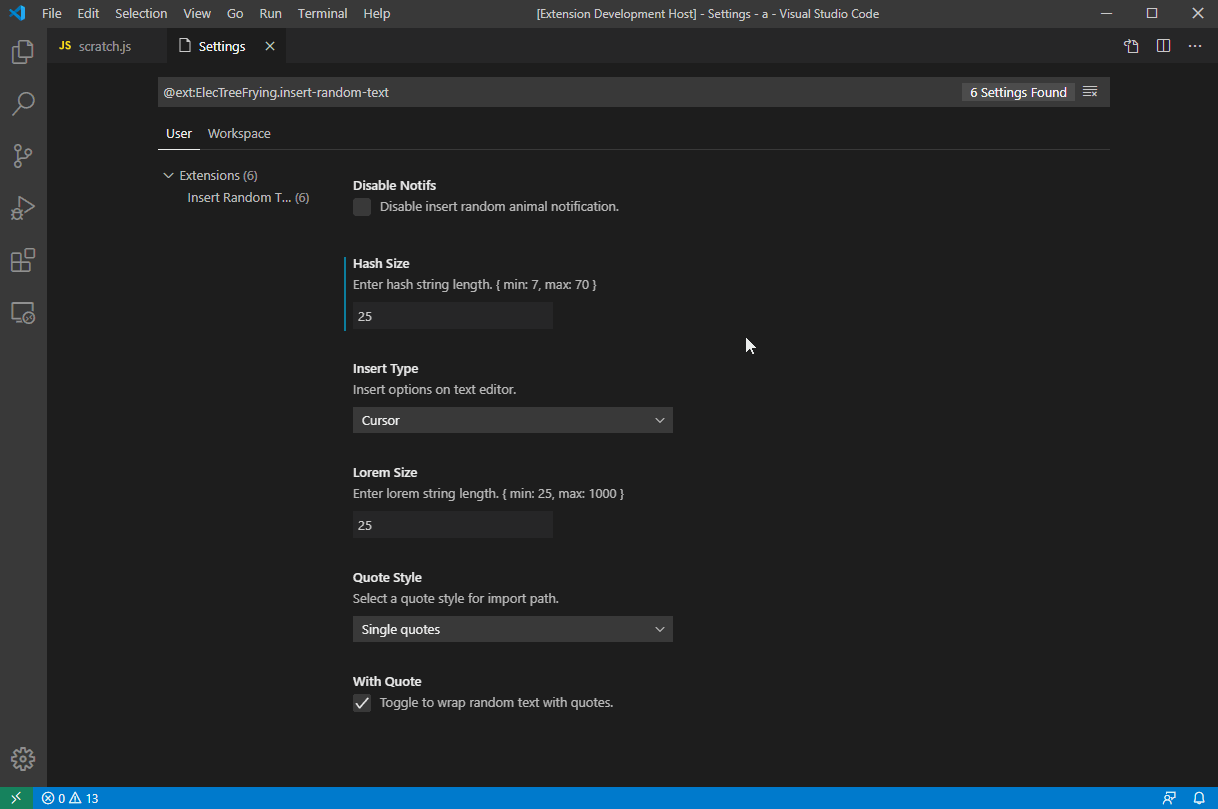Screen dimensions: 1218x809
Task: Enable the Disable Notifs checkbox
Action: [362, 207]
